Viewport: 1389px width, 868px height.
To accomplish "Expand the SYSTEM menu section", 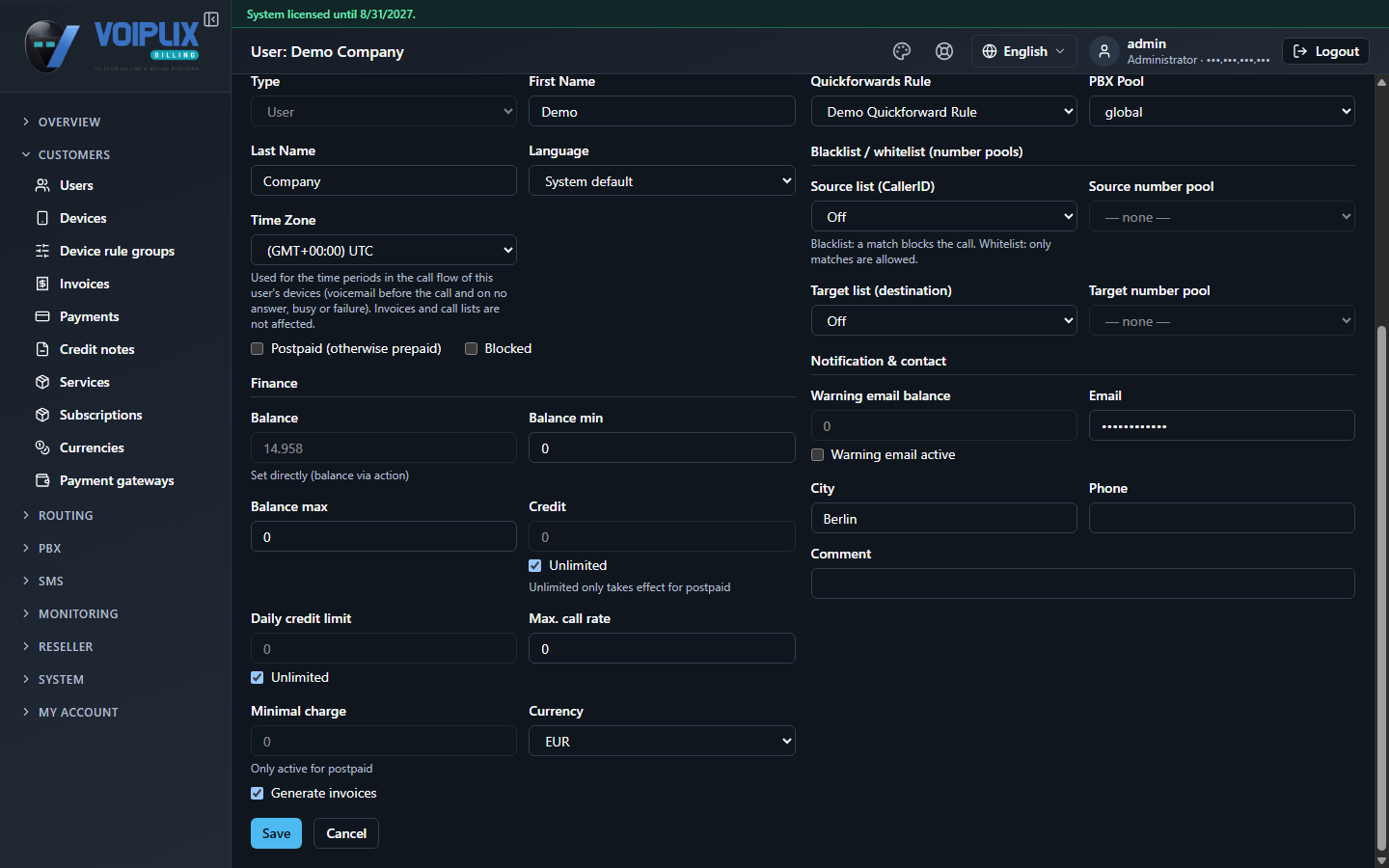I will tap(61, 680).
